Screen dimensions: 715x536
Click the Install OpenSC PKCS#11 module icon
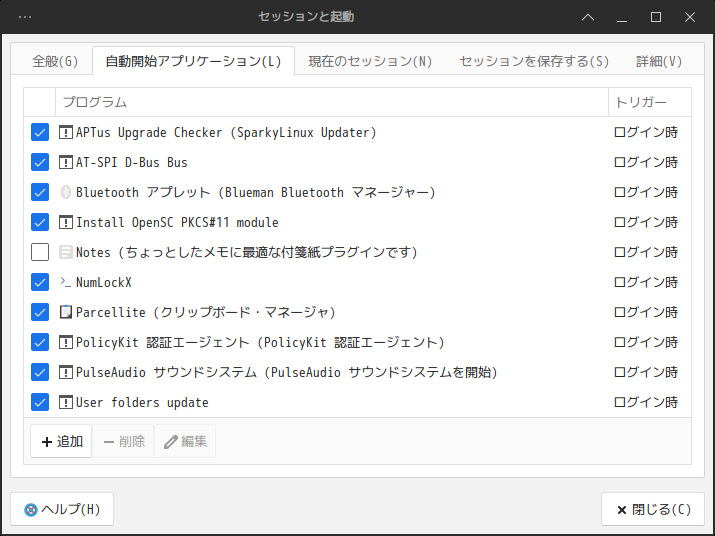[x=66, y=223]
